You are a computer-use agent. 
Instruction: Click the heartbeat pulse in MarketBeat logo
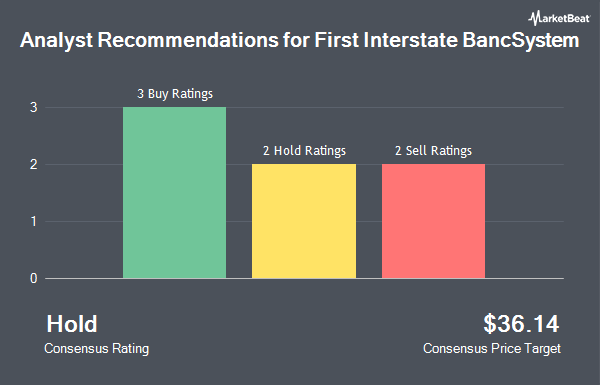click(534, 18)
